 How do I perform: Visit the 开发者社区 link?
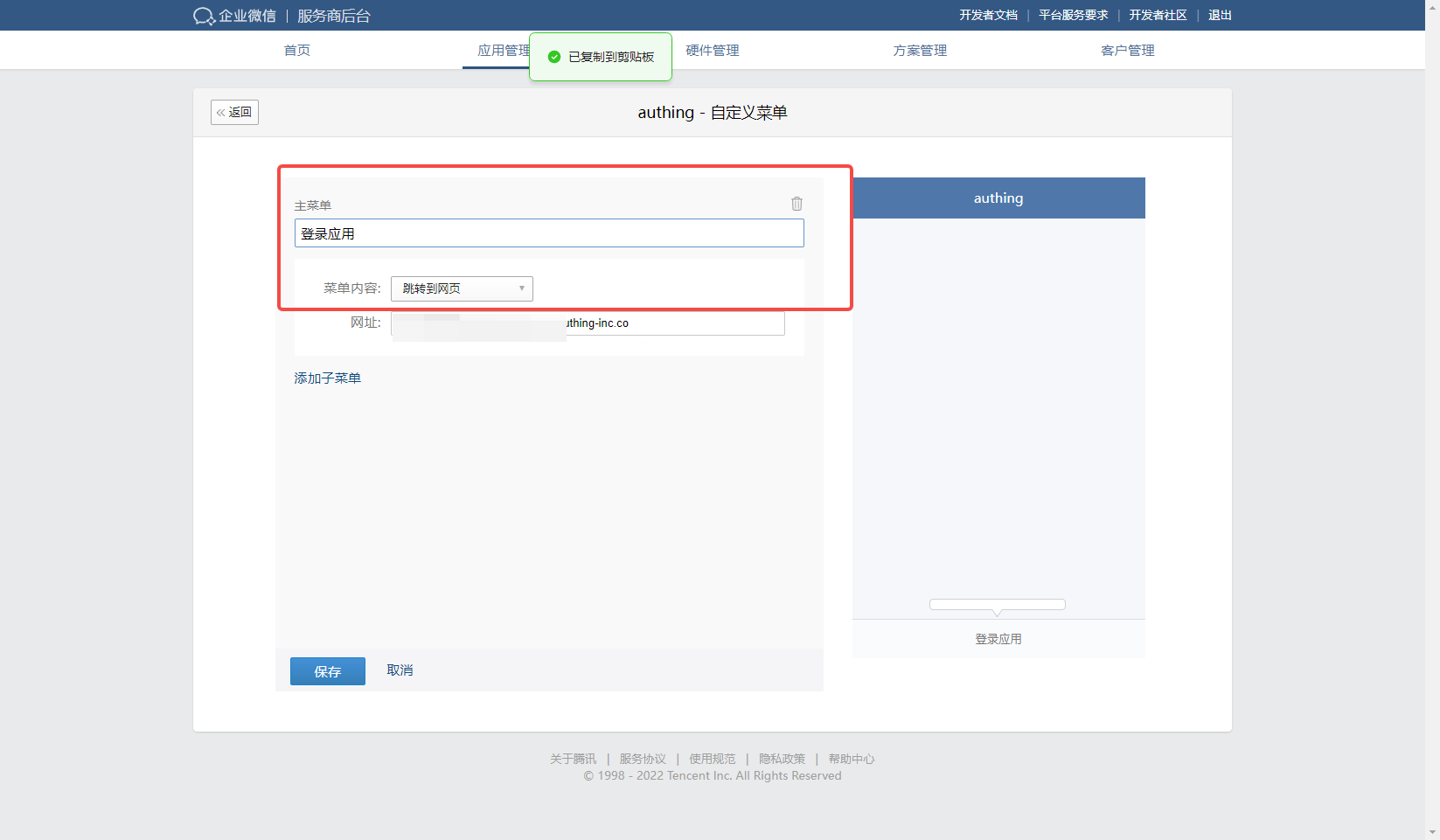[x=1158, y=15]
